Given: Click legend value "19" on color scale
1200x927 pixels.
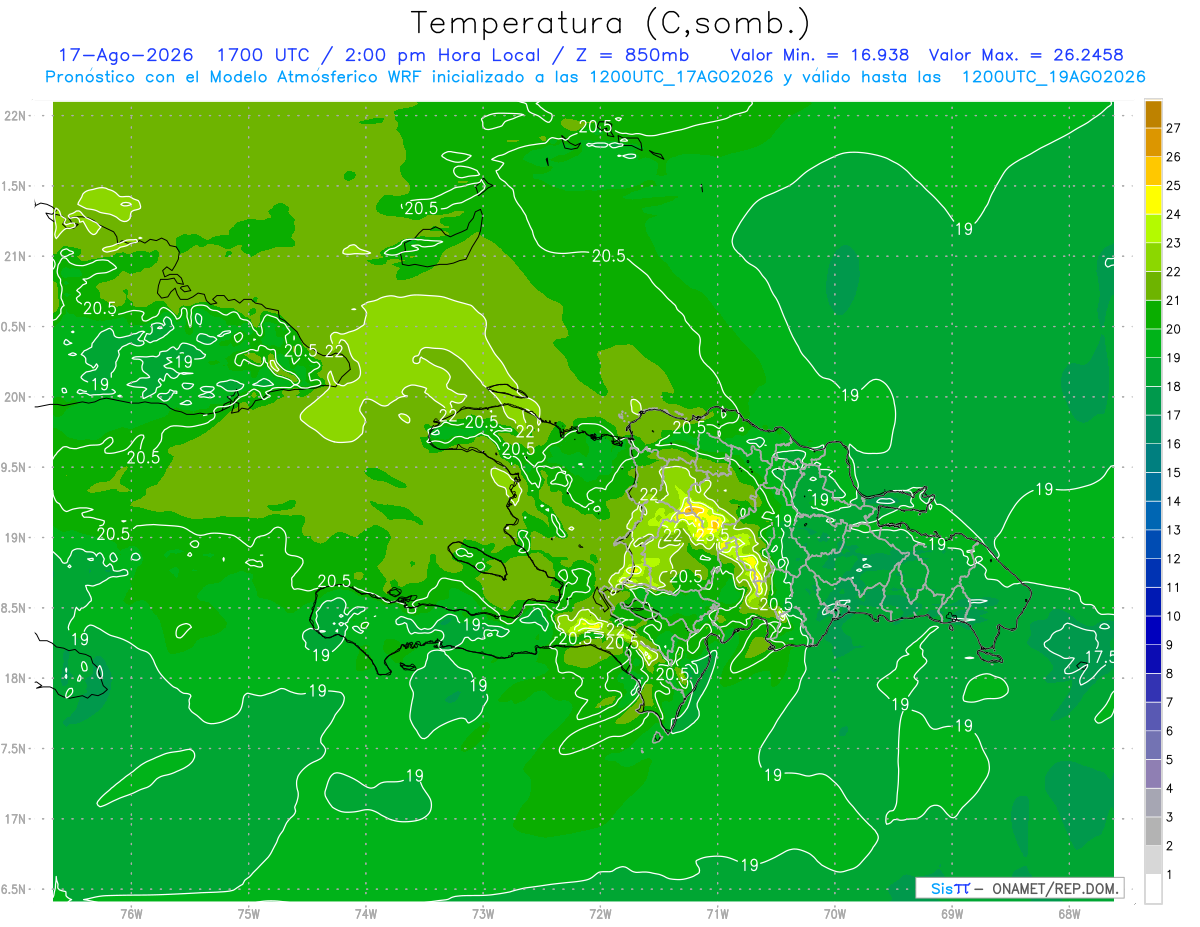Looking at the screenshot, I should pyautogui.click(x=1174, y=358).
